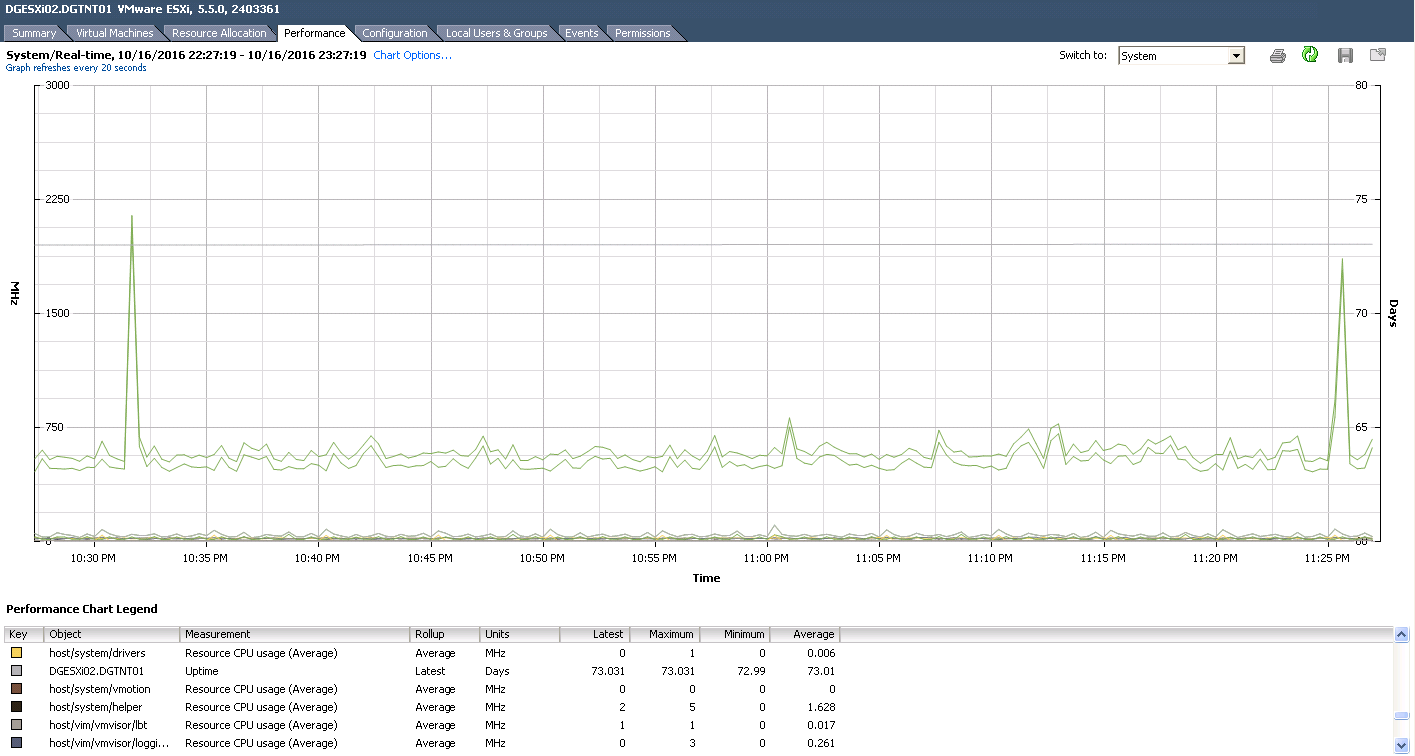Switch to the Virtual Machines tab
This screenshot has height=756, width=1415.
(115, 33)
